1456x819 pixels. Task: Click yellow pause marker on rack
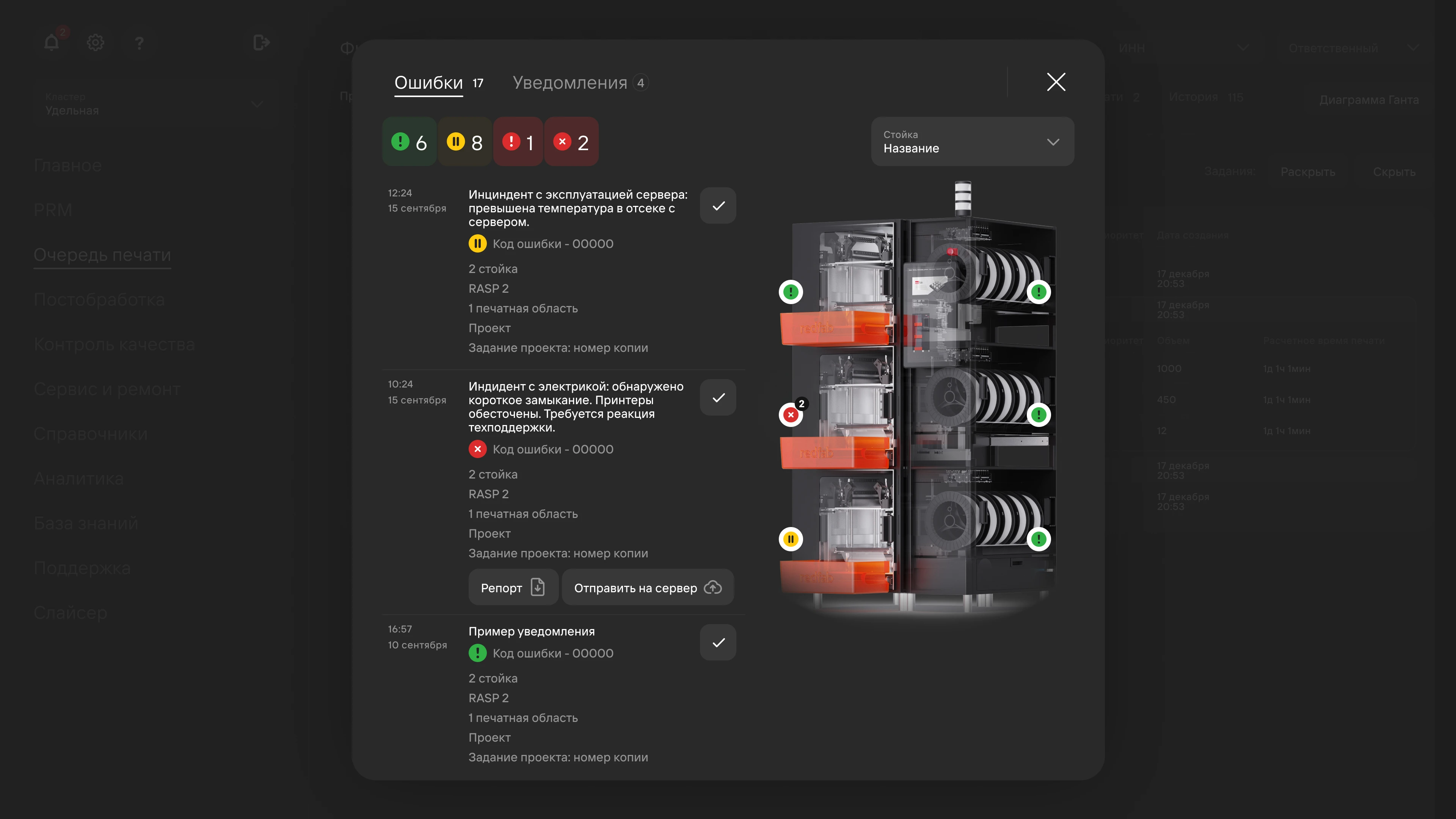pyautogui.click(x=791, y=539)
